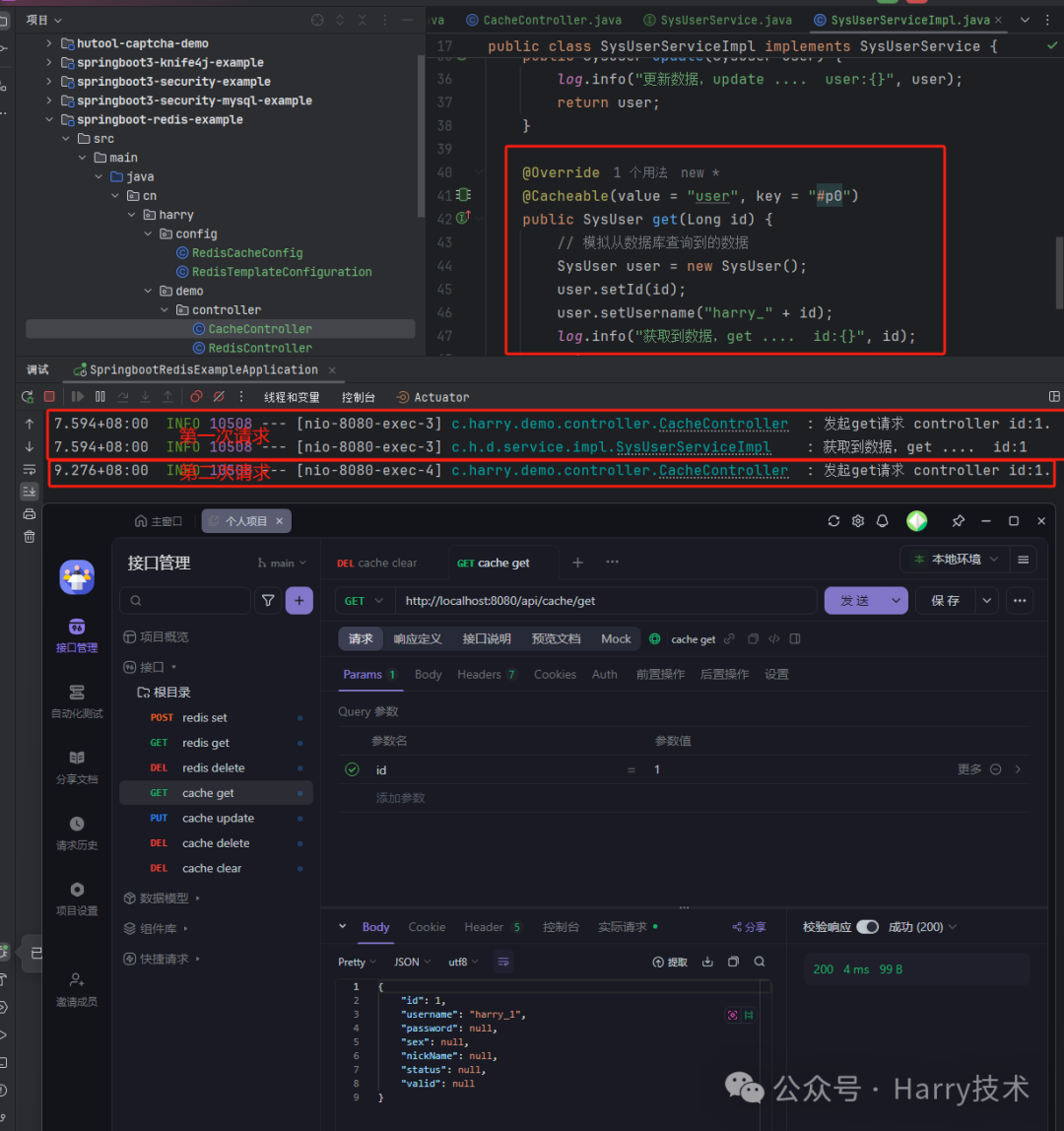Open the GET method dropdown

tap(364, 600)
